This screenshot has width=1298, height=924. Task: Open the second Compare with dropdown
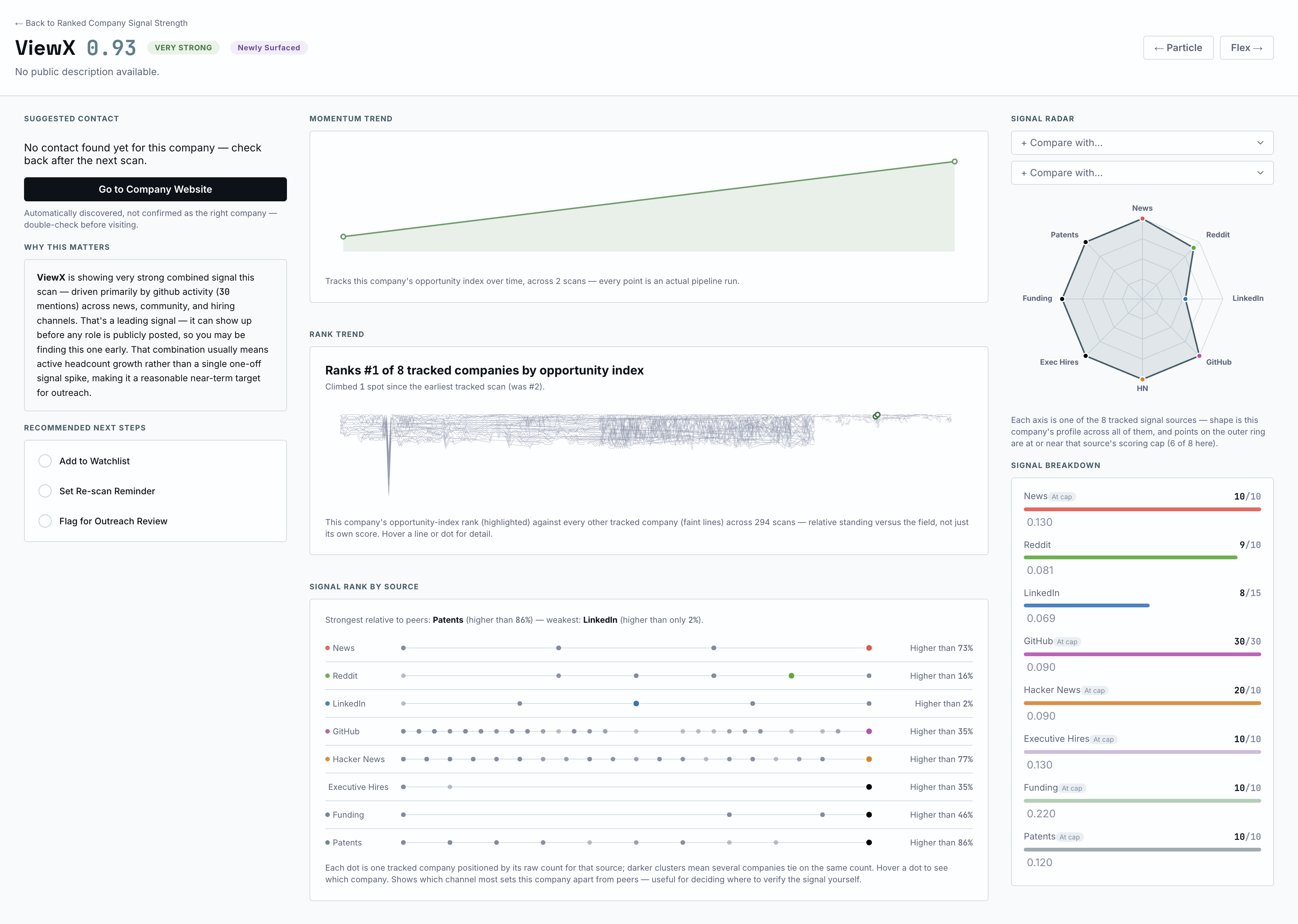point(1142,173)
